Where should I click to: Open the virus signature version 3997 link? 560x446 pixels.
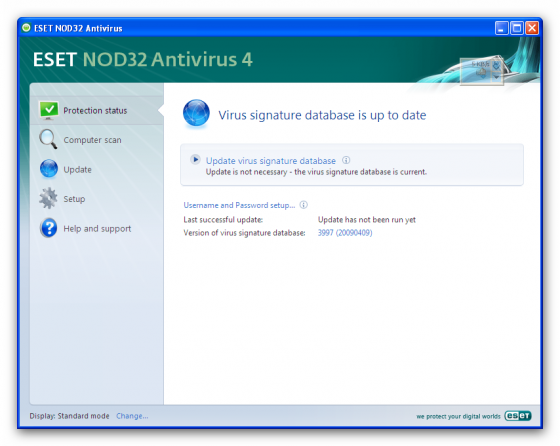345,233
